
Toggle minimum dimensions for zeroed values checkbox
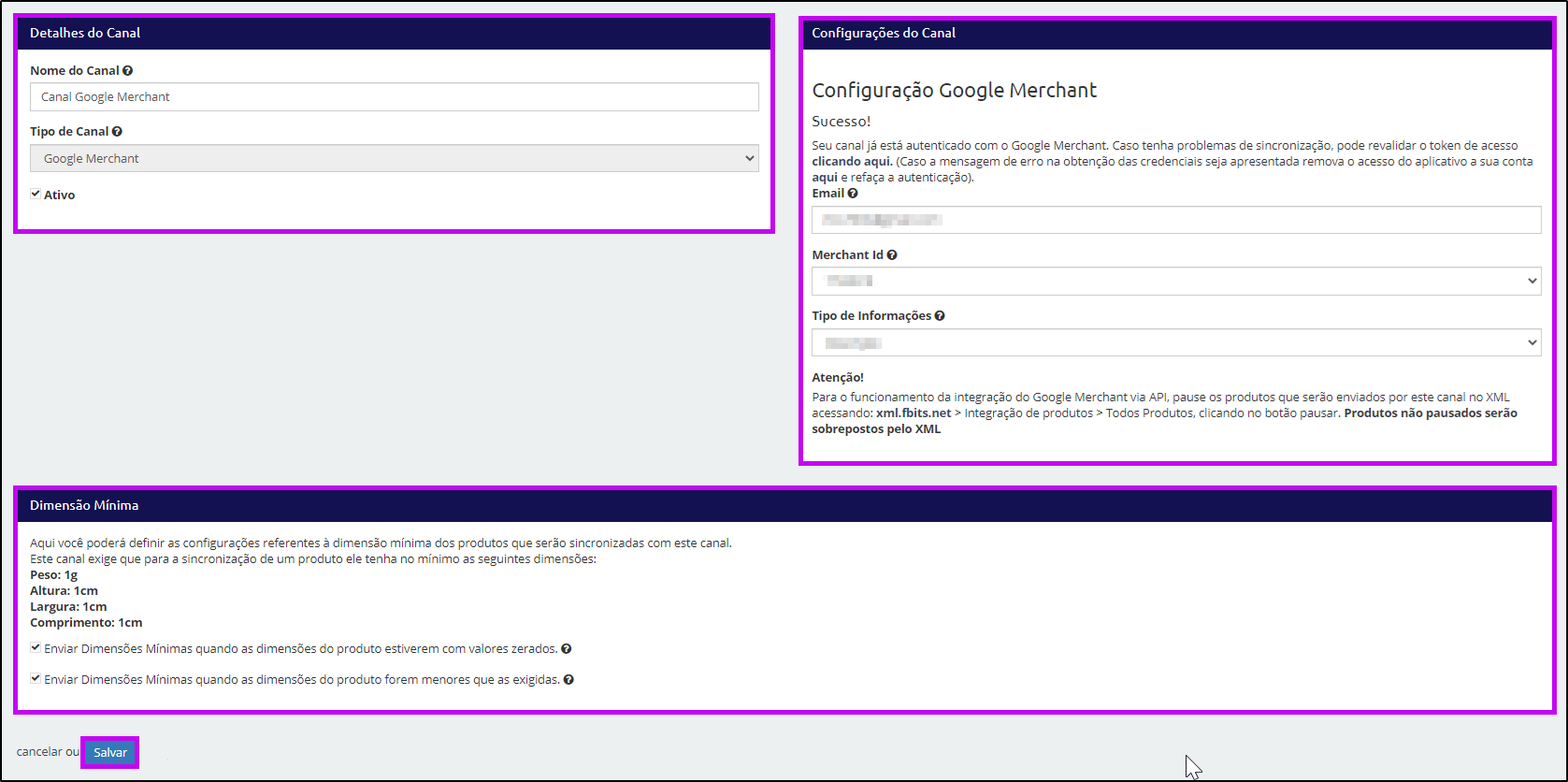36,647
